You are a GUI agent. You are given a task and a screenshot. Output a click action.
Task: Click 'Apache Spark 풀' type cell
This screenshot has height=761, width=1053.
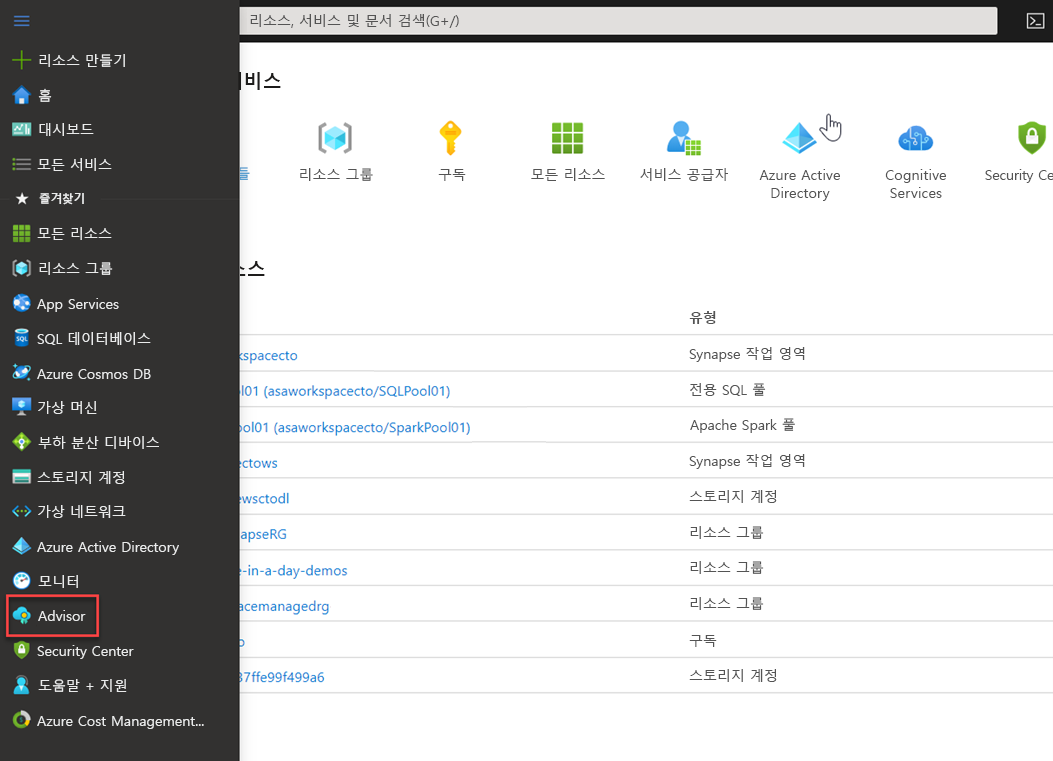click(x=742, y=425)
